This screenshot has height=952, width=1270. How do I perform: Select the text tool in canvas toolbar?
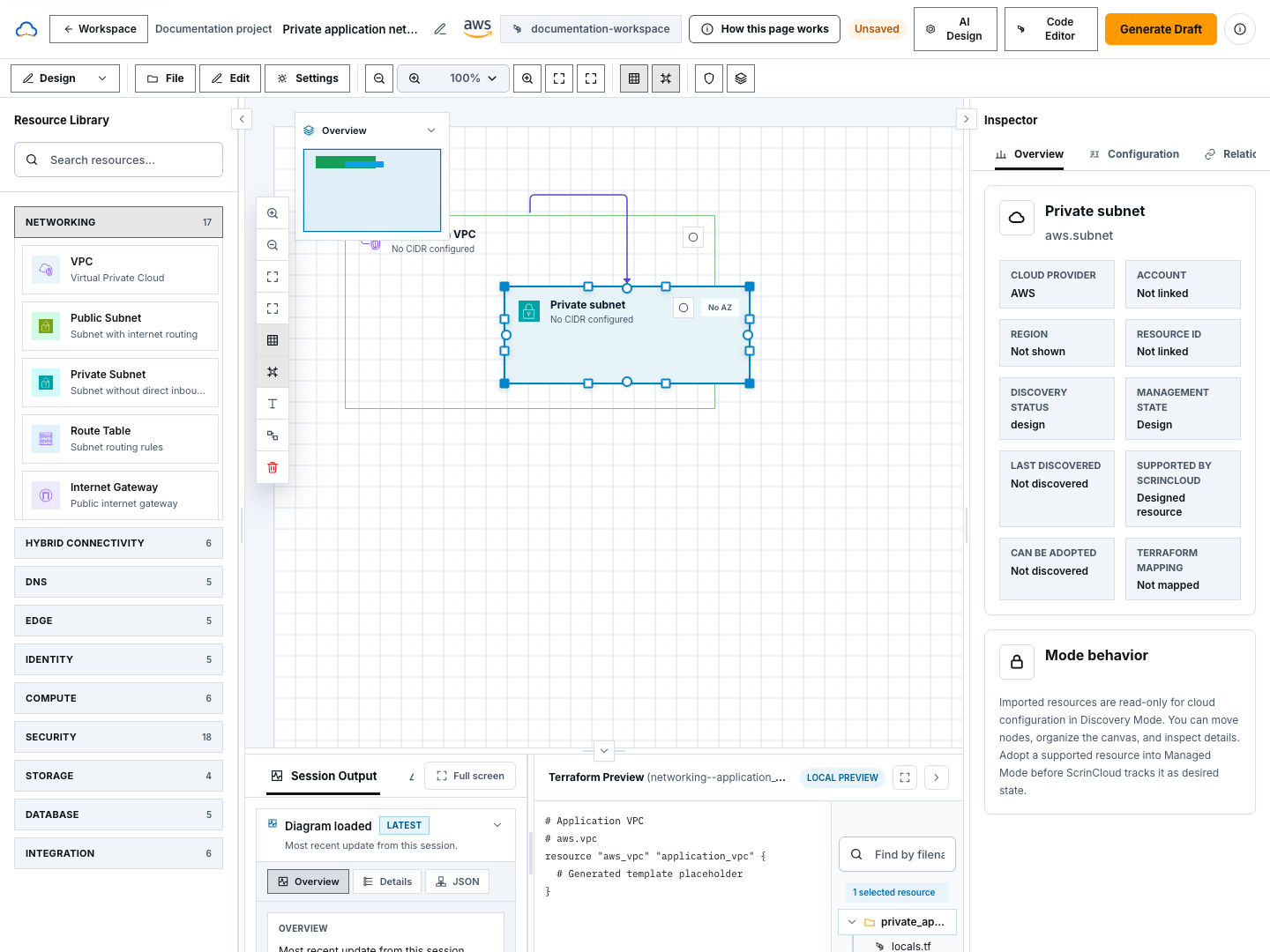tap(273, 404)
